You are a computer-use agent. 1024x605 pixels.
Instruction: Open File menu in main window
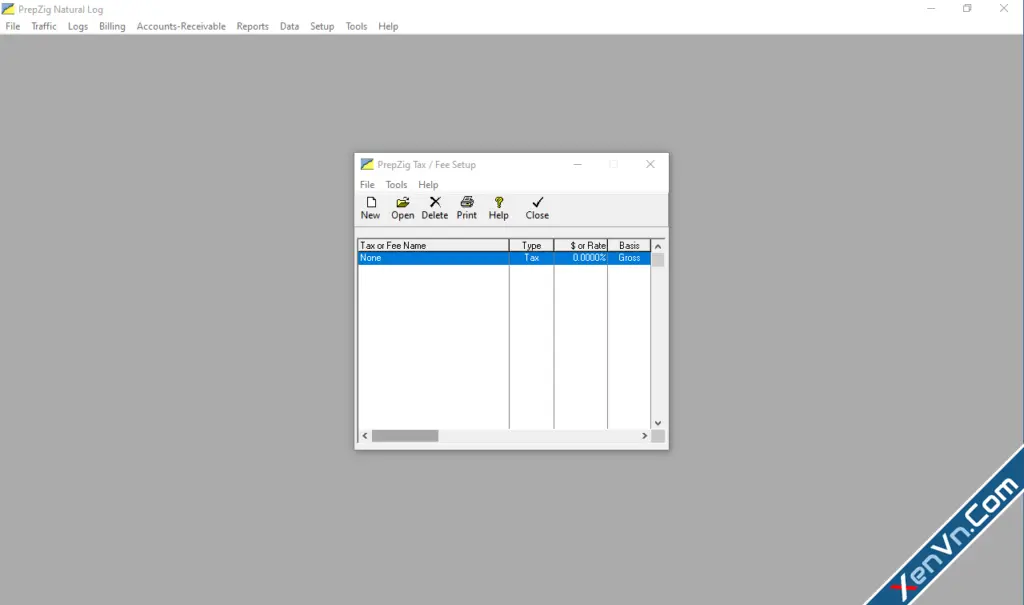click(12, 26)
